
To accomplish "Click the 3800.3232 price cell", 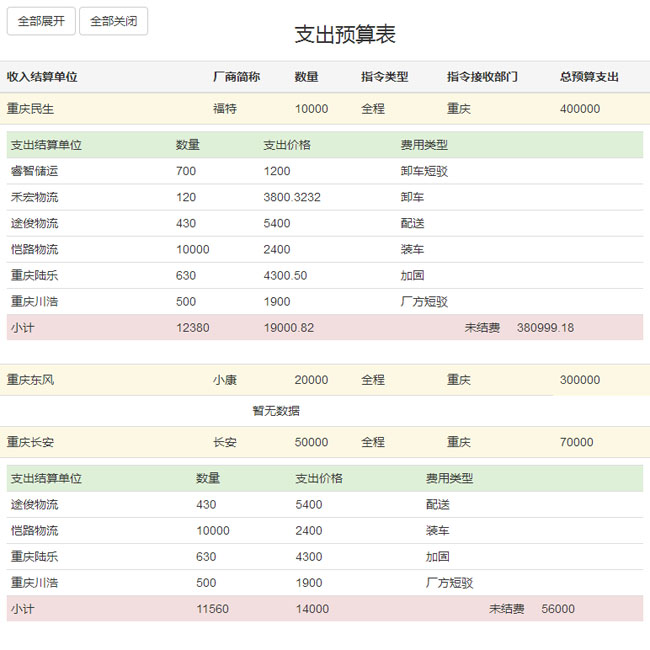I will click(x=292, y=197).
